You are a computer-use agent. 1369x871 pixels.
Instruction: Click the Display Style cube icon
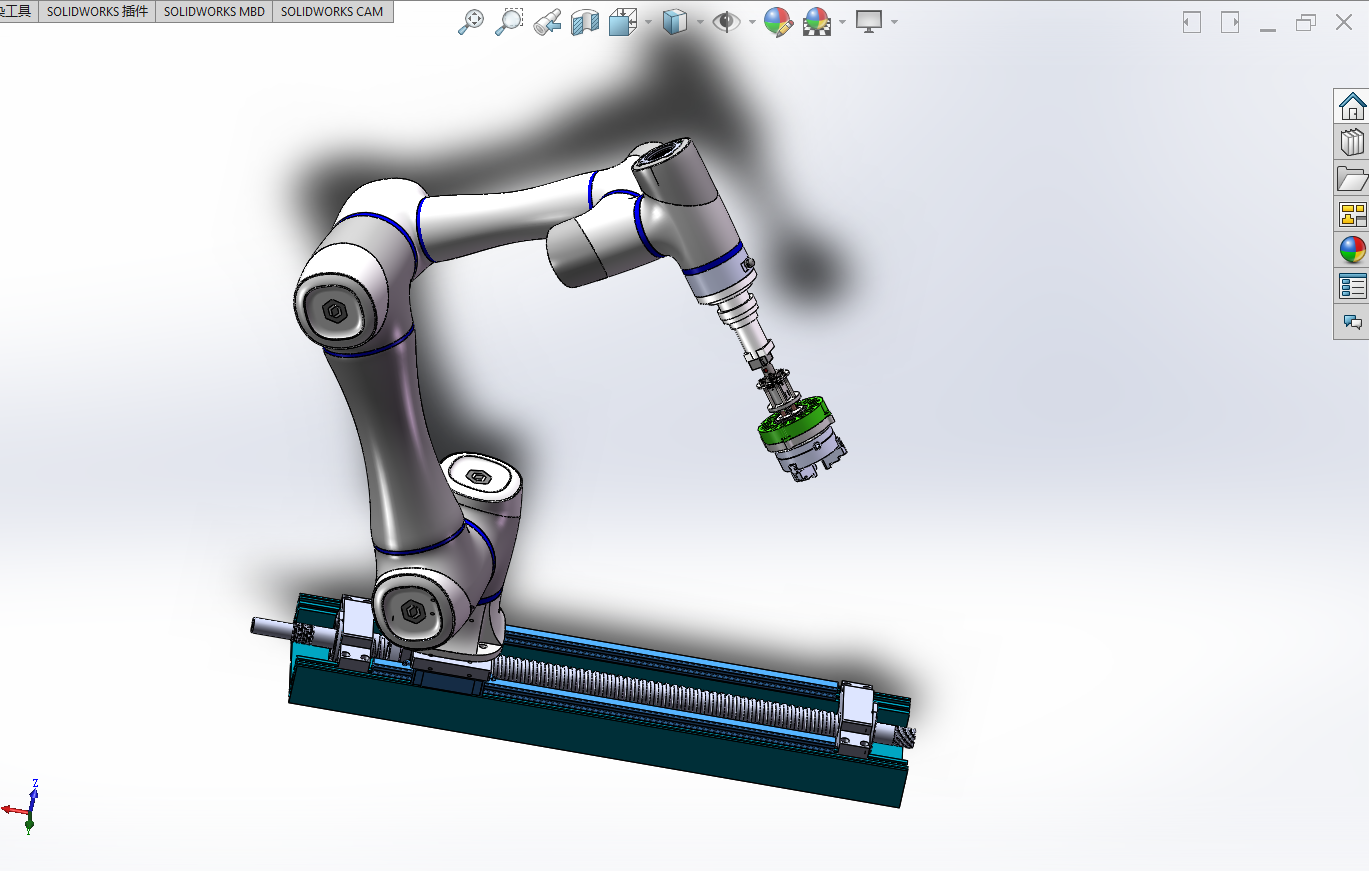click(675, 22)
